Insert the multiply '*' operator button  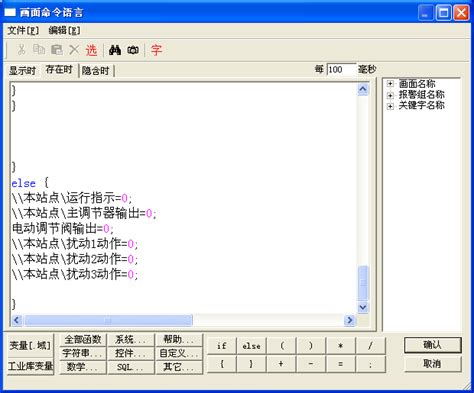[340, 346]
